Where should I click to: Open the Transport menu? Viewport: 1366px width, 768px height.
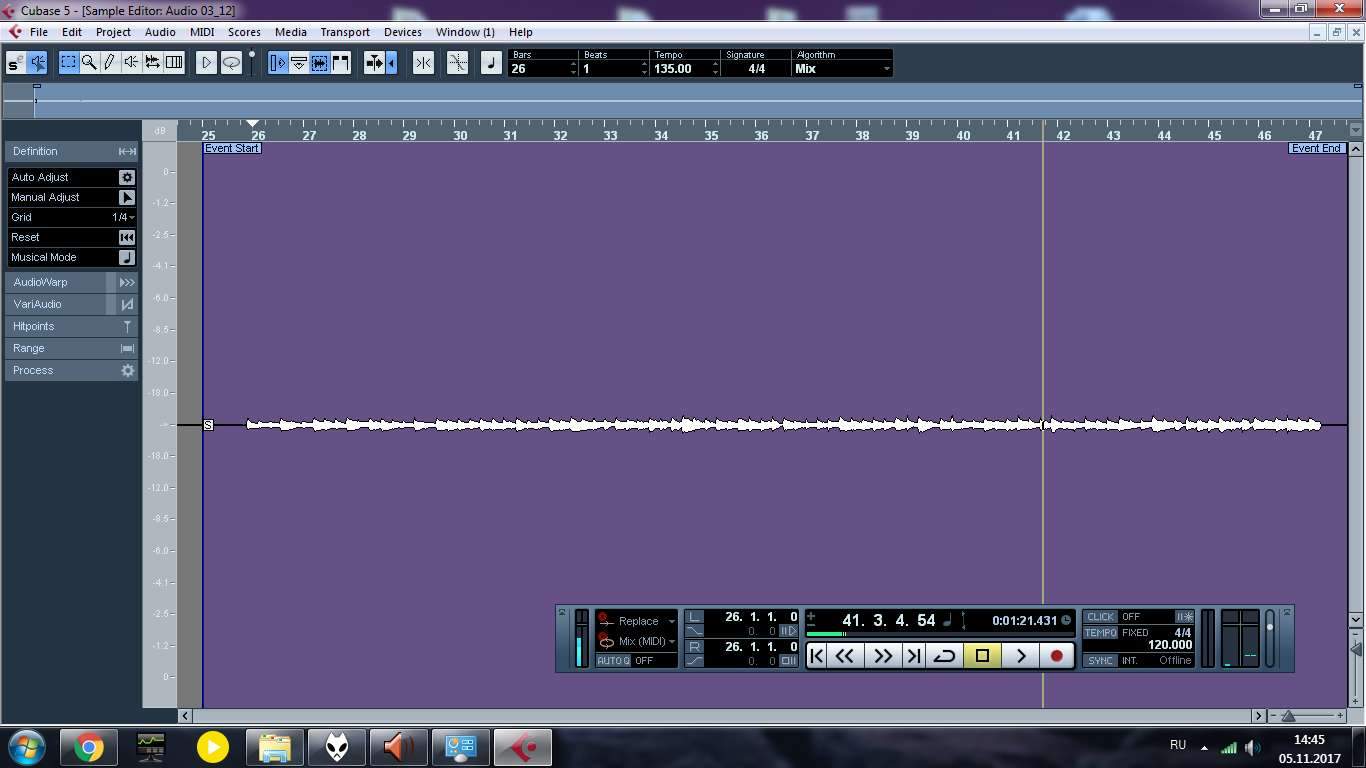tap(344, 32)
